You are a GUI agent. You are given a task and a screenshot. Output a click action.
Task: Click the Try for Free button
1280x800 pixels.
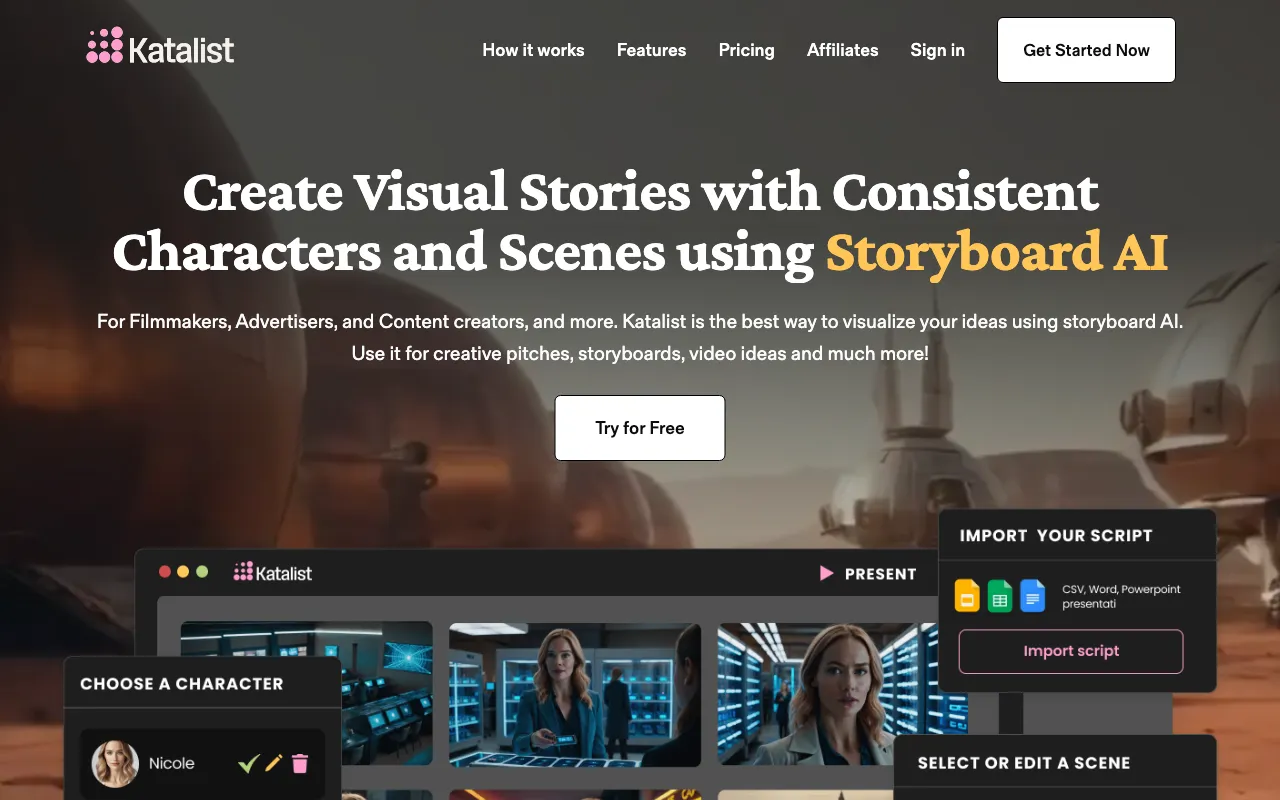click(640, 428)
